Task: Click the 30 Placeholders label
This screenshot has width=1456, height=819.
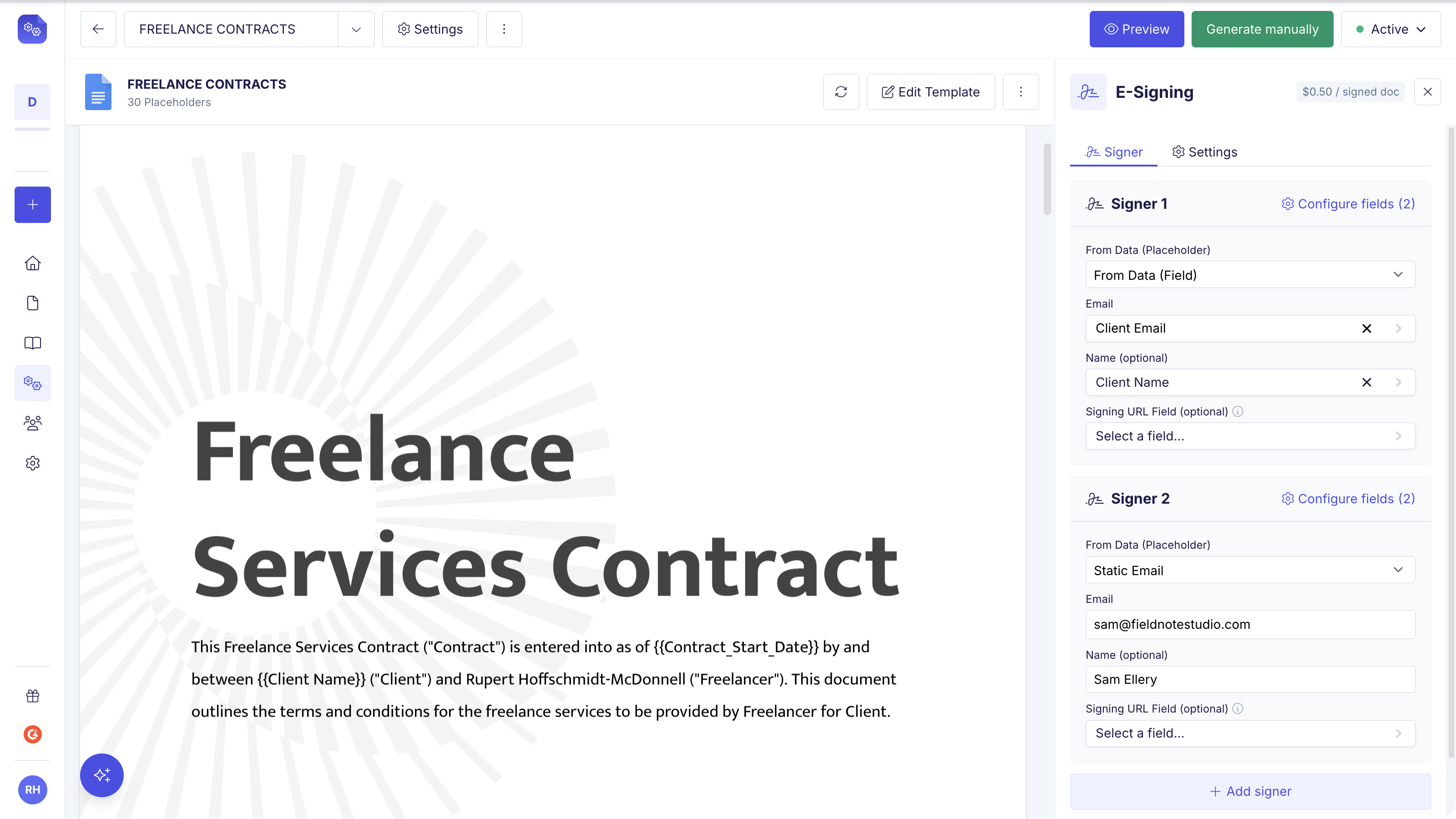Action: point(169,102)
